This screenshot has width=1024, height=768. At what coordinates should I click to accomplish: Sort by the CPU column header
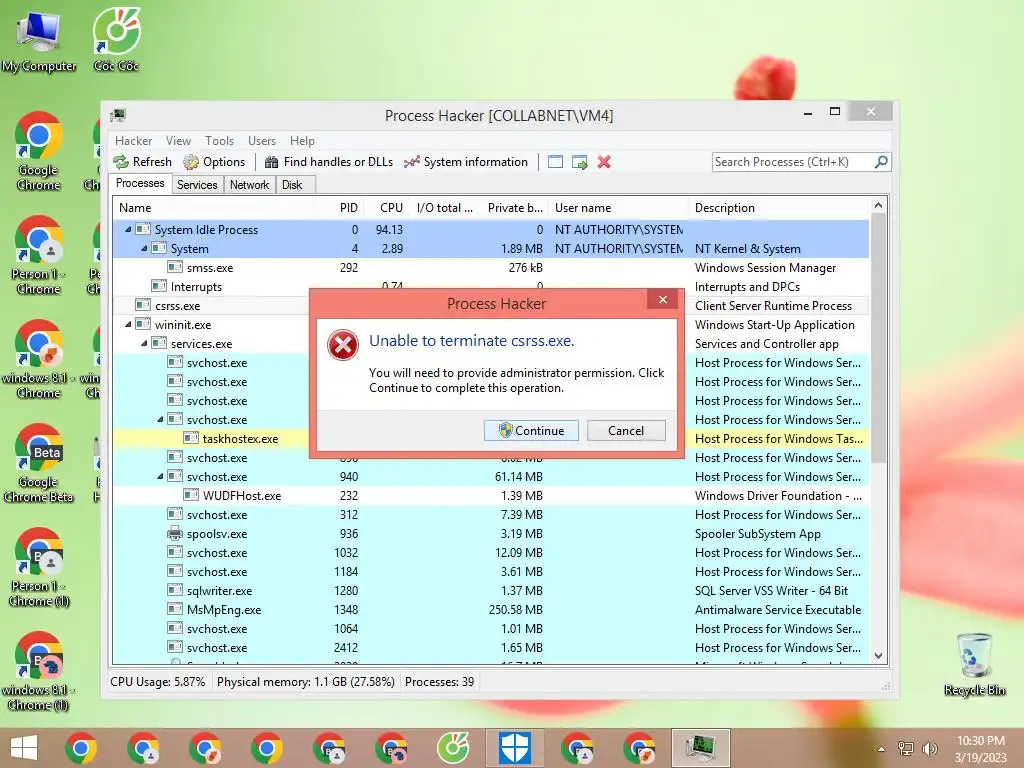[387, 208]
